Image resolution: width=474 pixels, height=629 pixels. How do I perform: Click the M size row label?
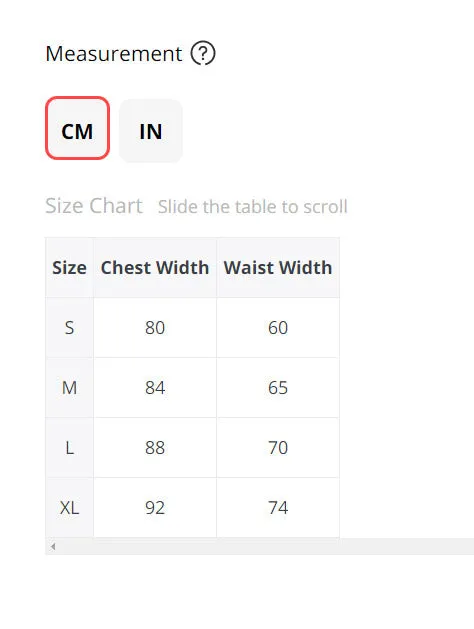pos(69,388)
